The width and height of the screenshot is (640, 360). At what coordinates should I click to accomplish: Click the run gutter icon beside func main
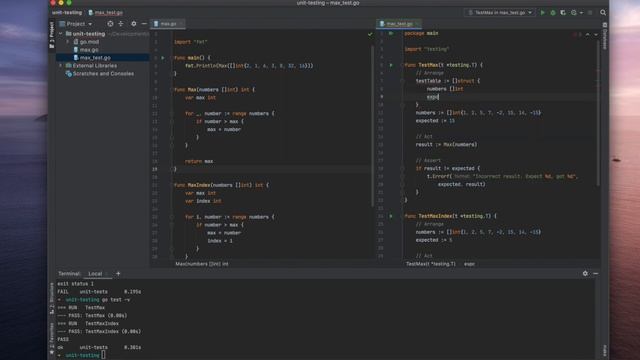(163, 58)
